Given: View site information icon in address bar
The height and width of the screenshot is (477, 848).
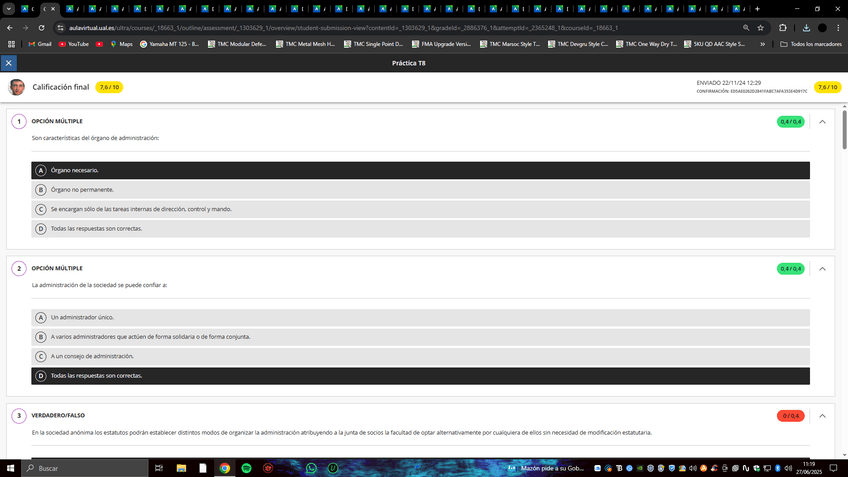Looking at the screenshot, I should [x=61, y=28].
